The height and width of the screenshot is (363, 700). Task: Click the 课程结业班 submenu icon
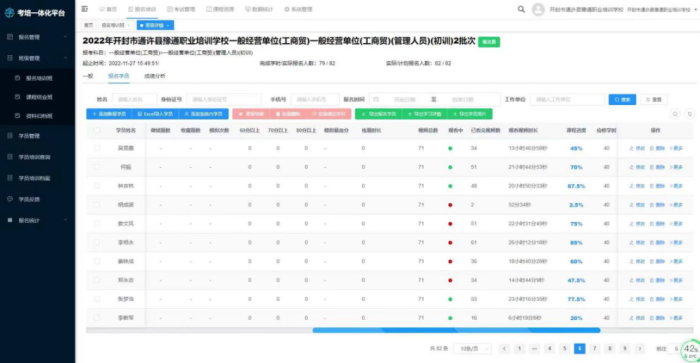pos(17,97)
